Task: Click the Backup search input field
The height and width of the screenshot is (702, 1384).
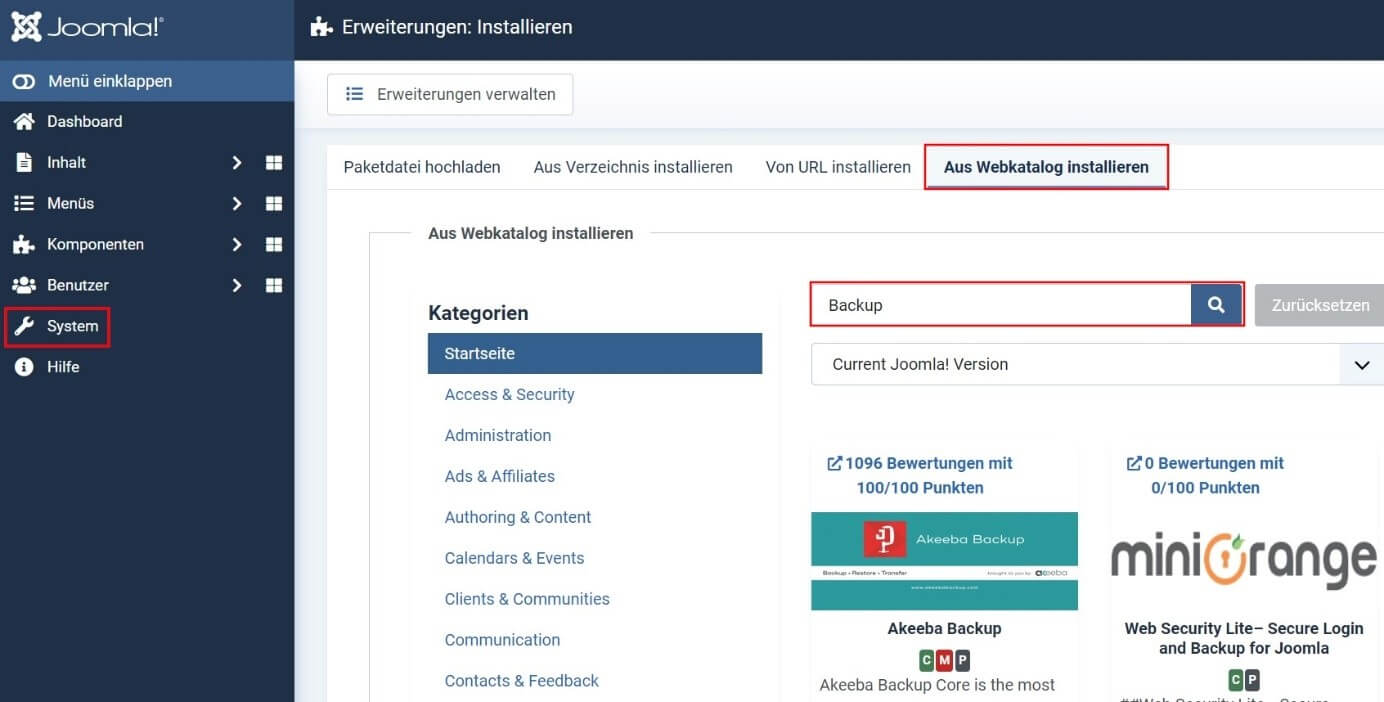Action: (x=1001, y=305)
